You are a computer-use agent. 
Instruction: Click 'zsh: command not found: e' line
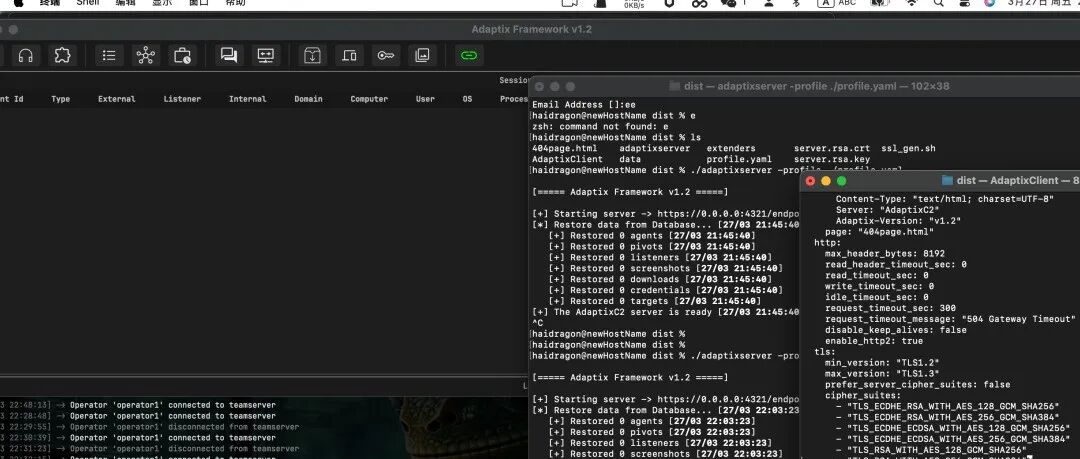coord(600,127)
